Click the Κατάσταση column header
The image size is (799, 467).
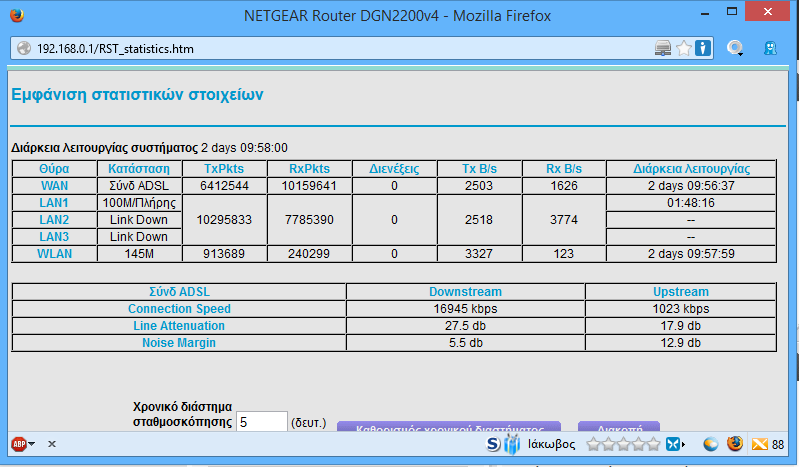(x=139, y=169)
